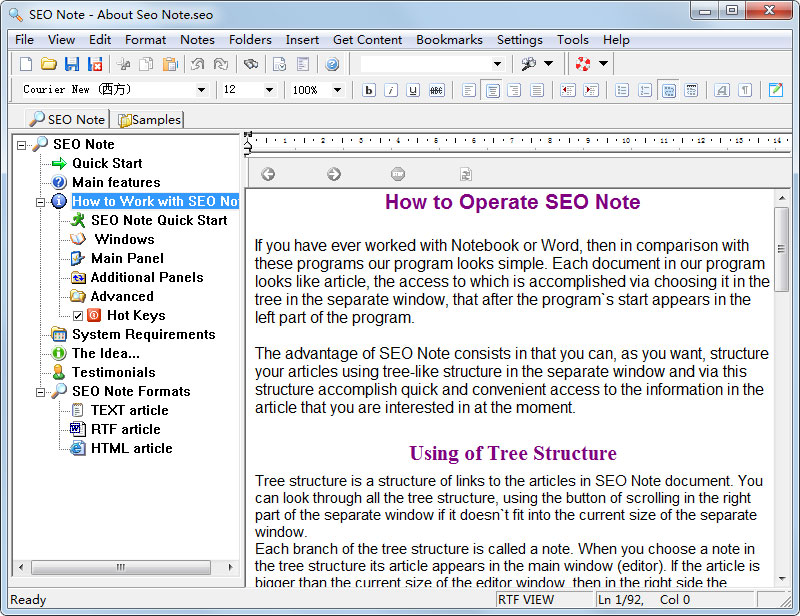
Task: Click the Undo arrow icon
Action: 198,64
